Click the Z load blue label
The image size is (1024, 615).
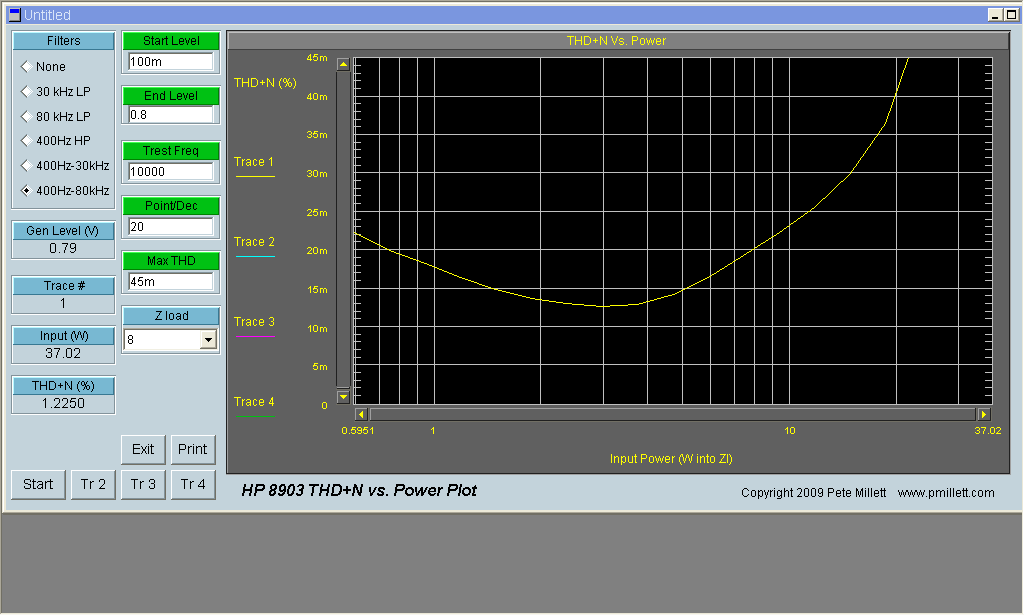171,316
